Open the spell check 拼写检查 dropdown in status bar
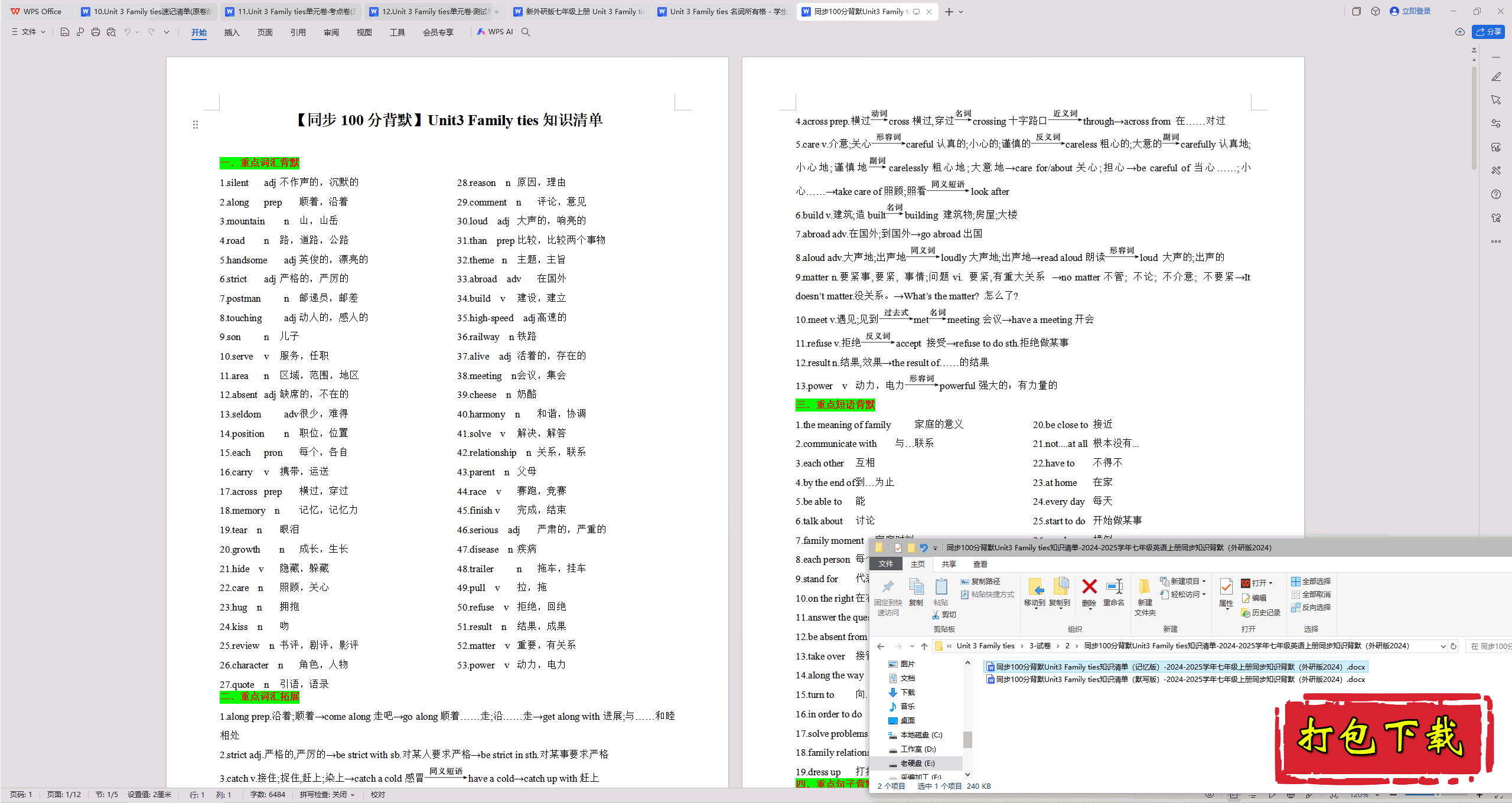1512x803 pixels. 327,795
